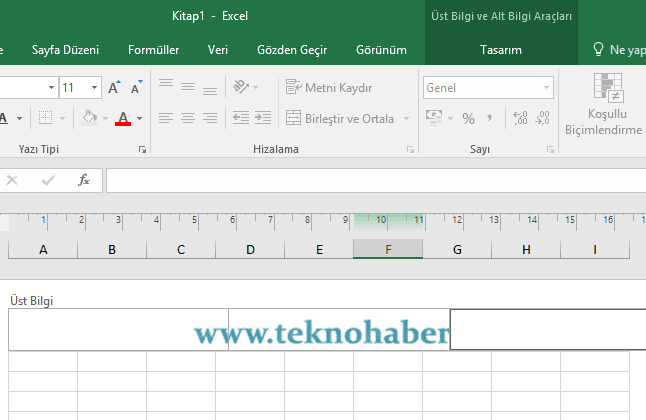Select column A header
The width and height of the screenshot is (646, 420).
point(43,249)
